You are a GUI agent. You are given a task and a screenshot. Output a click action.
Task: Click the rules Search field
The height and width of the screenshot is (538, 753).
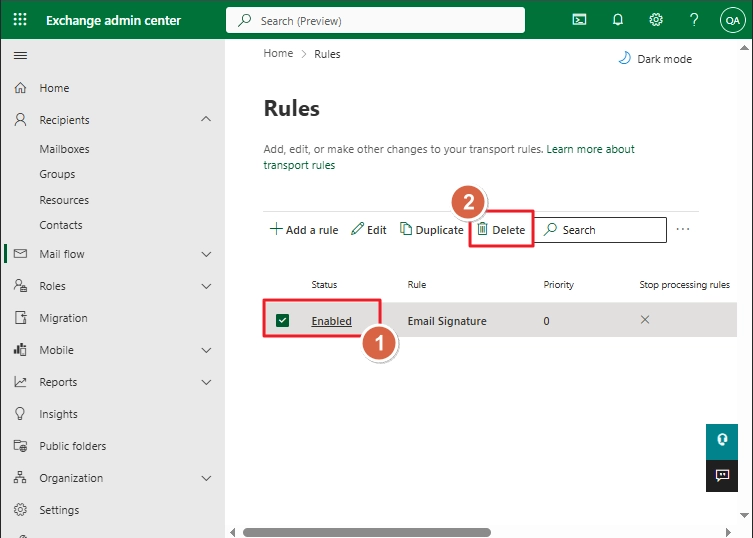[x=600, y=230]
